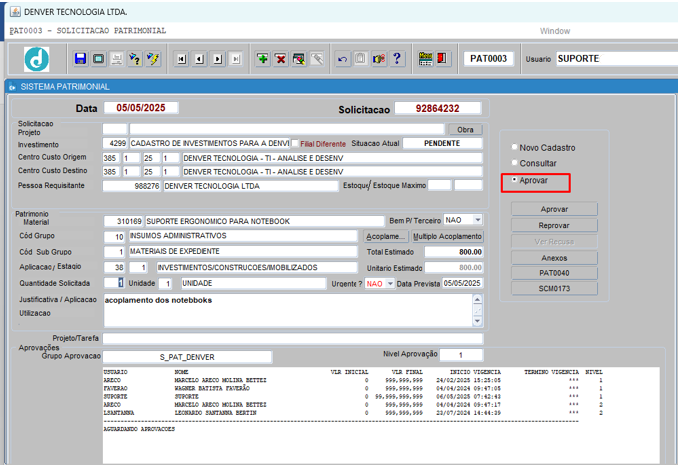681x466 pixels.
Task: Open the Urgente dropdown showing NAO
Action: click(390, 284)
